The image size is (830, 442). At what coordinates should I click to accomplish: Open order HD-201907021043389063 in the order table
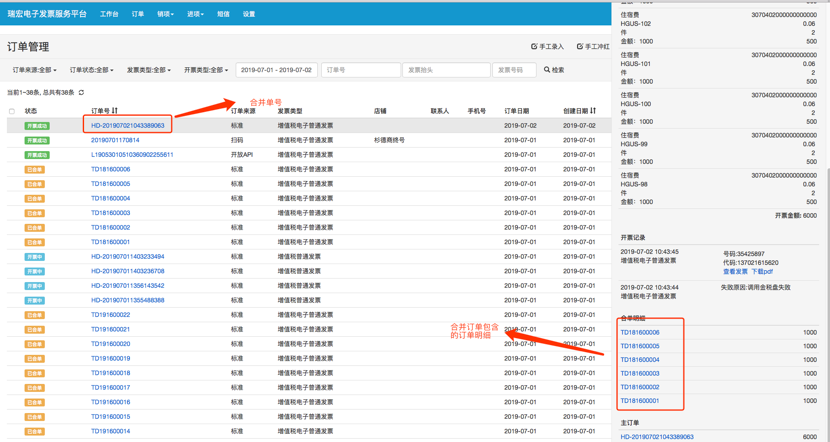(128, 125)
